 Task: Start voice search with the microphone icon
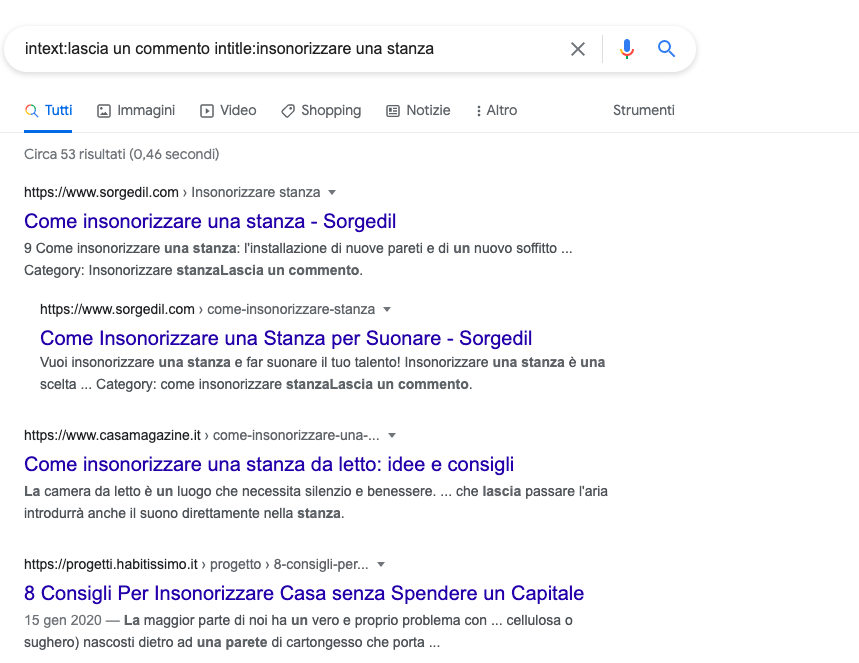click(x=627, y=49)
